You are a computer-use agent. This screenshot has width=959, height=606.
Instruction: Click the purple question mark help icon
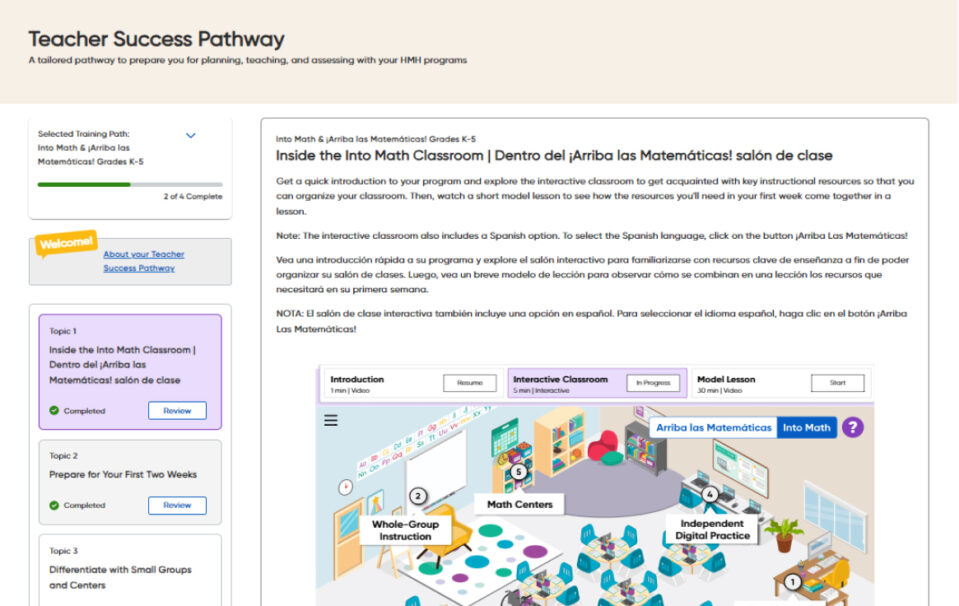(853, 427)
